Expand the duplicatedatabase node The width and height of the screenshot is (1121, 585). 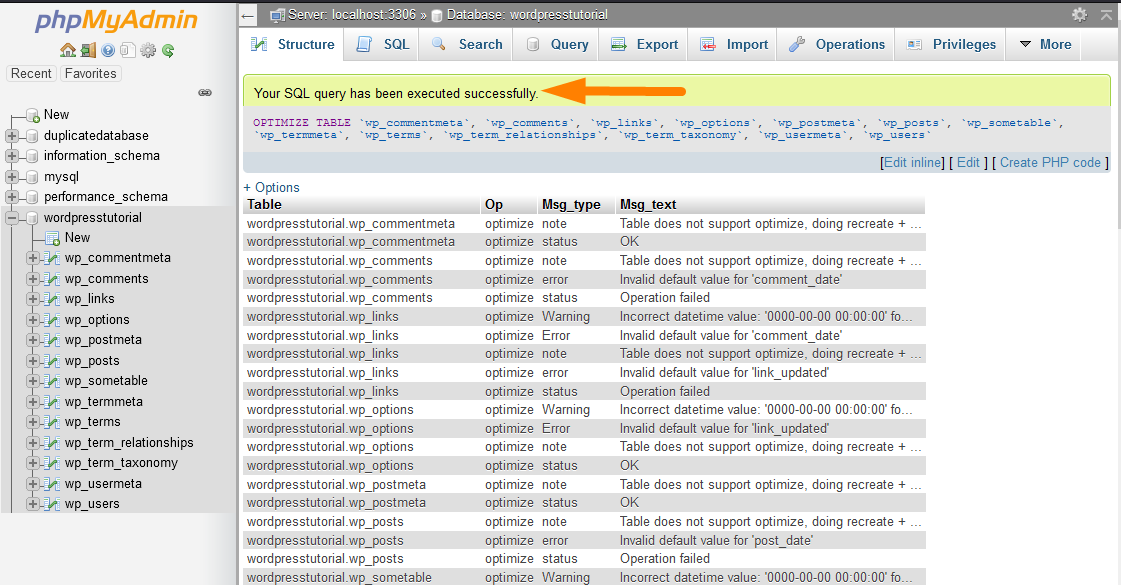(x=11, y=136)
